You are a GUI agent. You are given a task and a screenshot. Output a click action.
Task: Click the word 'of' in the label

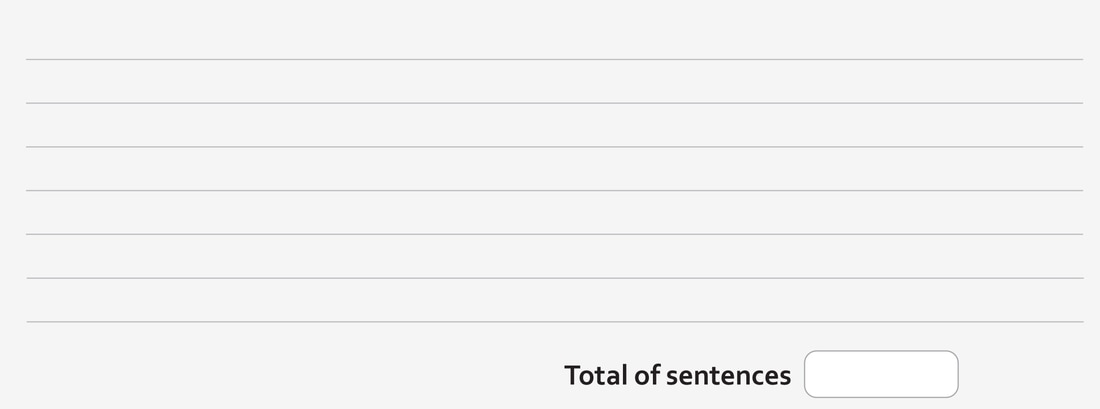[x=647, y=375]
